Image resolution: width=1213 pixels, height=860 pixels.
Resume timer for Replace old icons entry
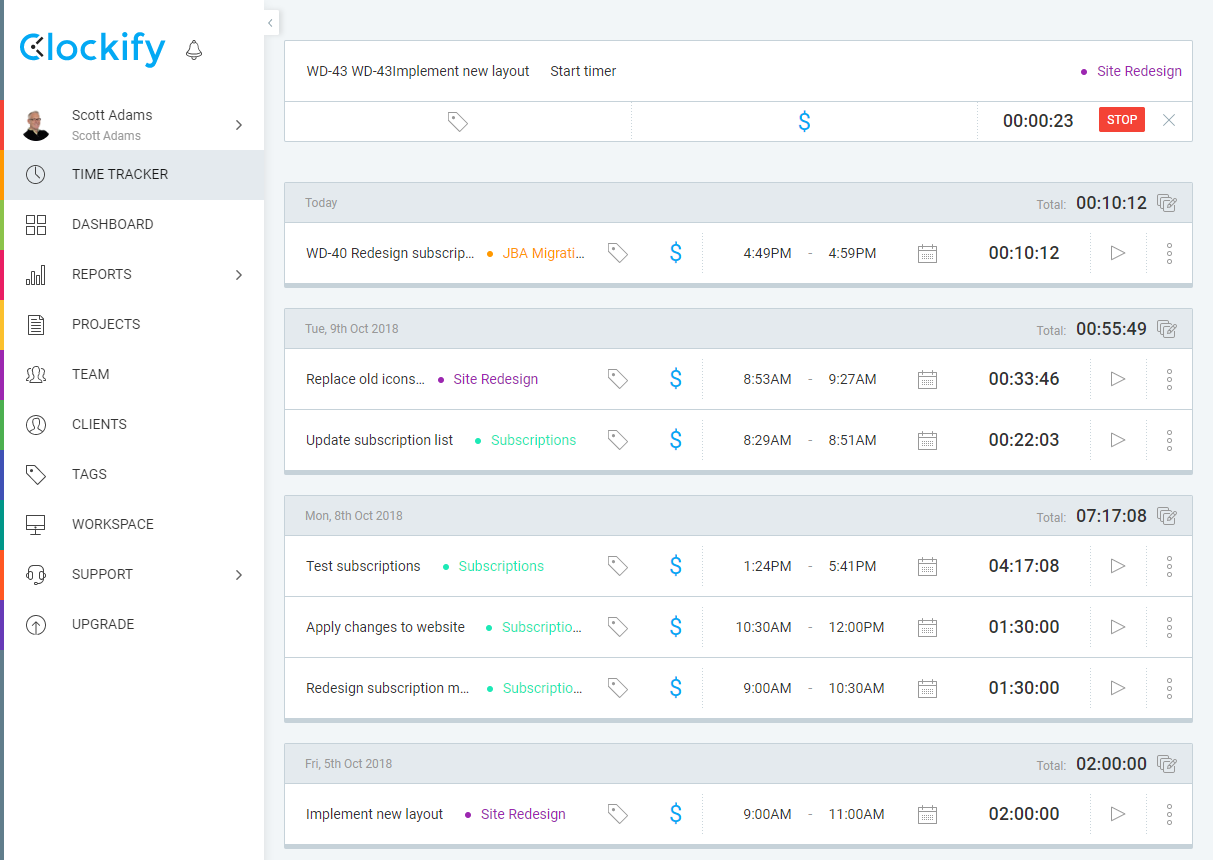coord(1118,379)
